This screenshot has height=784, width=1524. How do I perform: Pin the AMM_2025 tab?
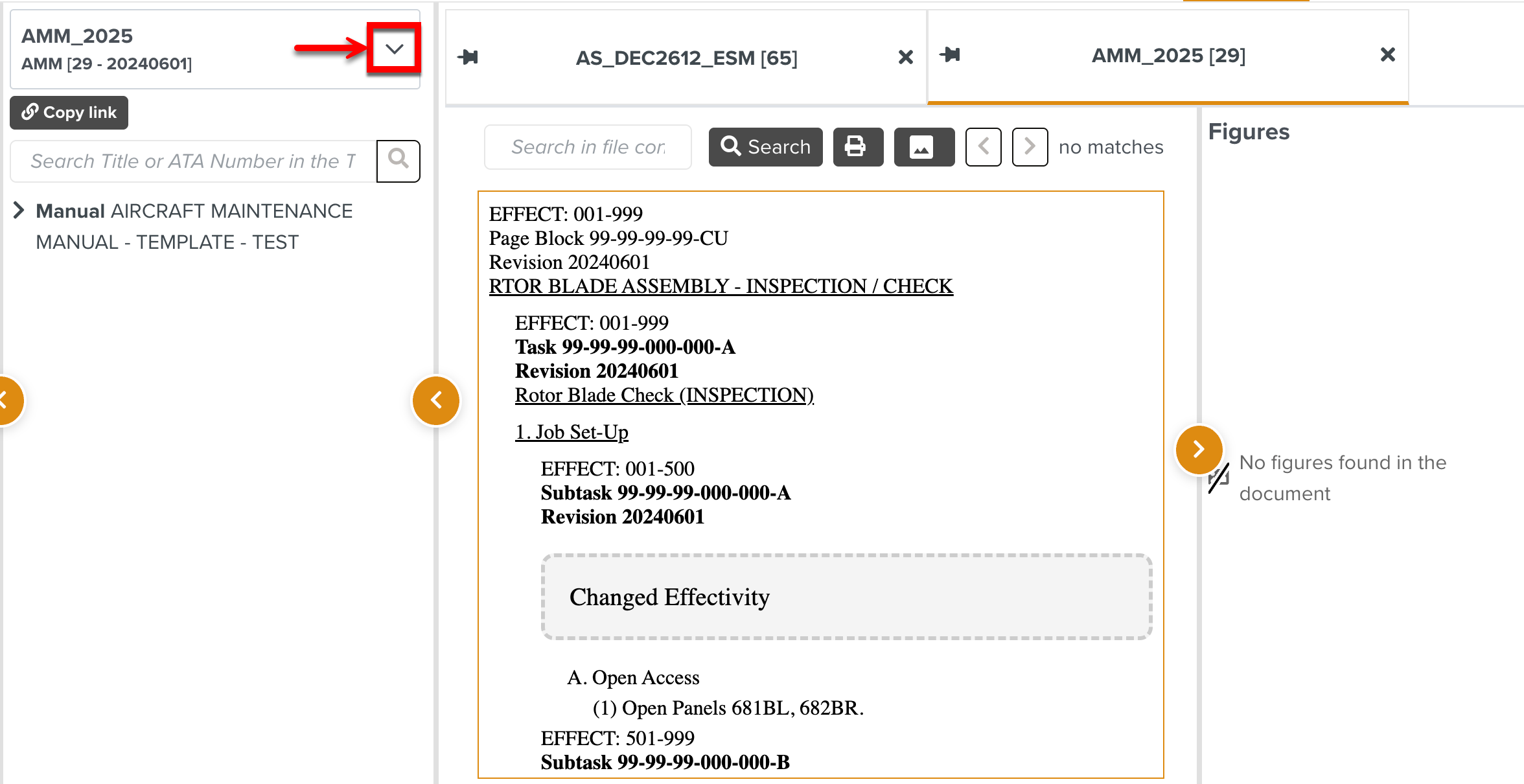(x=952, y=55)
